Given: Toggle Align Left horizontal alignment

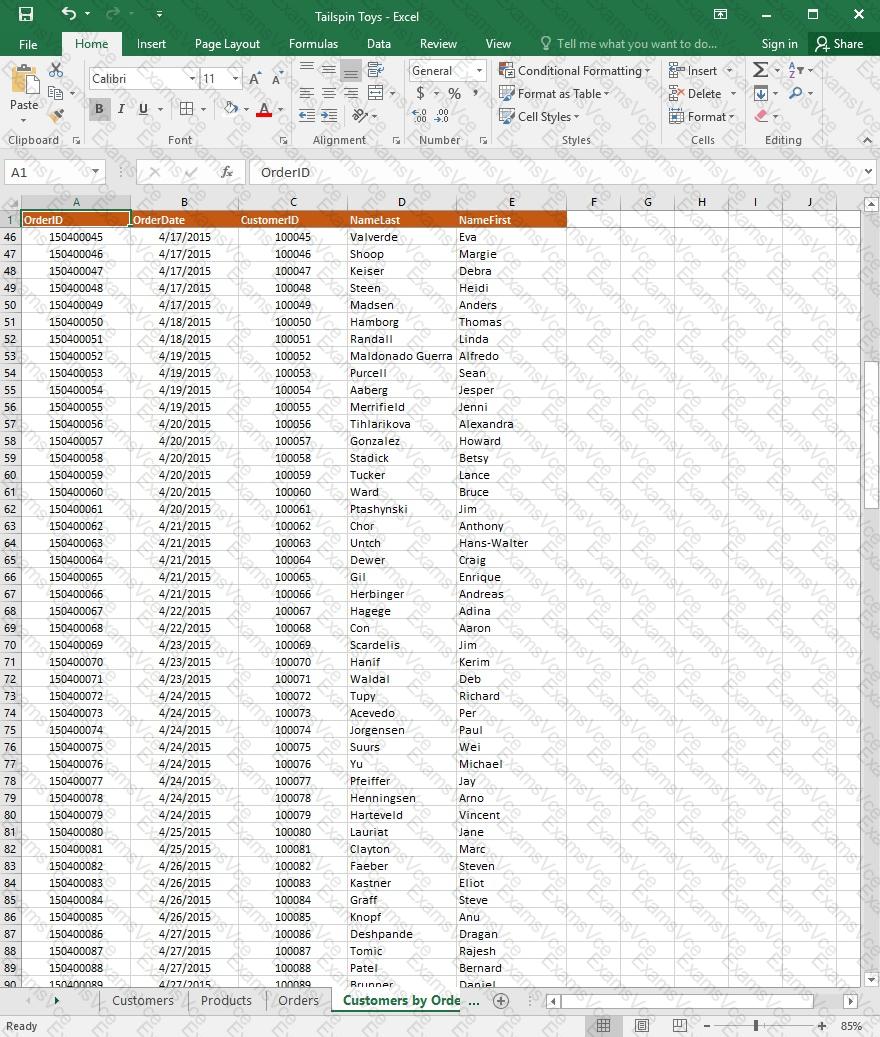Looking at the screenshot, I should point(307,93).
